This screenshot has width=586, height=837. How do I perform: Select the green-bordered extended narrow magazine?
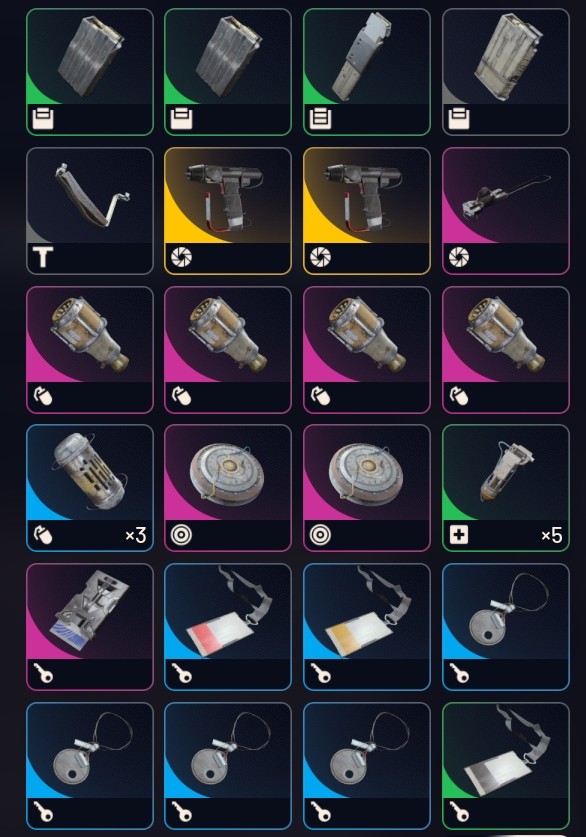(x=367, y=72)
